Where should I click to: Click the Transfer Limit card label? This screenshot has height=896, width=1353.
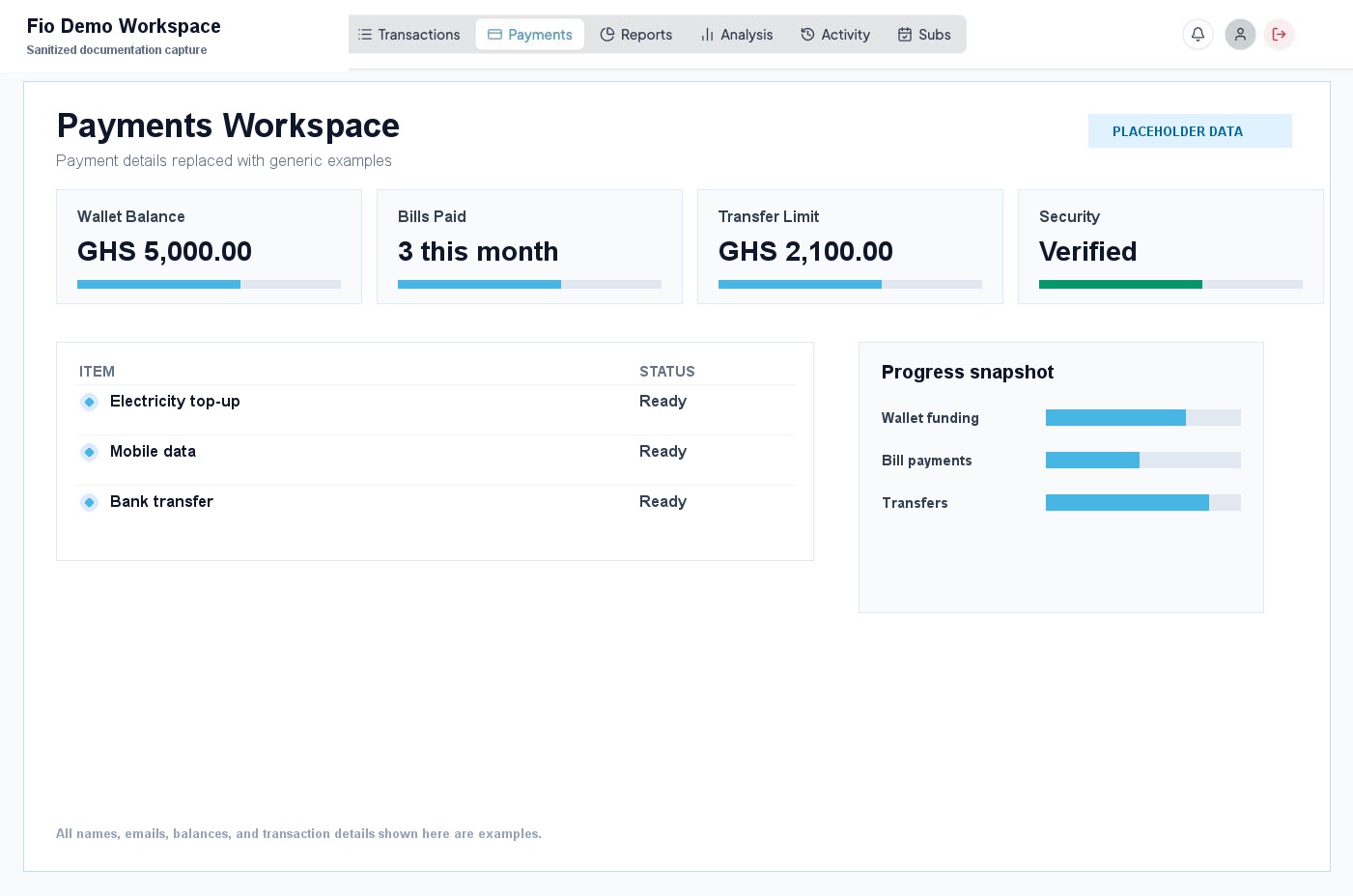point(769,217)
